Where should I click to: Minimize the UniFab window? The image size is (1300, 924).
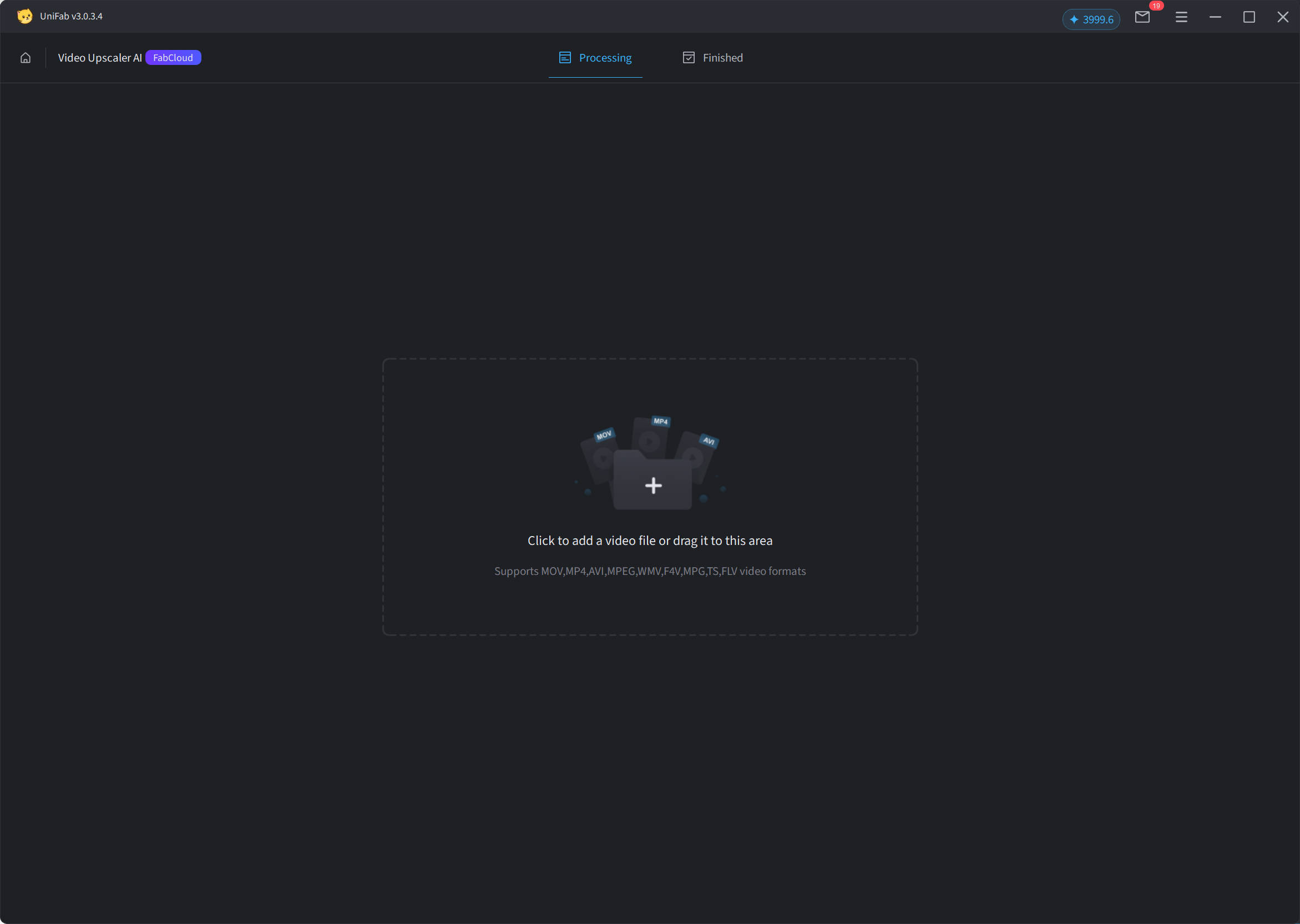[1215, 18]
